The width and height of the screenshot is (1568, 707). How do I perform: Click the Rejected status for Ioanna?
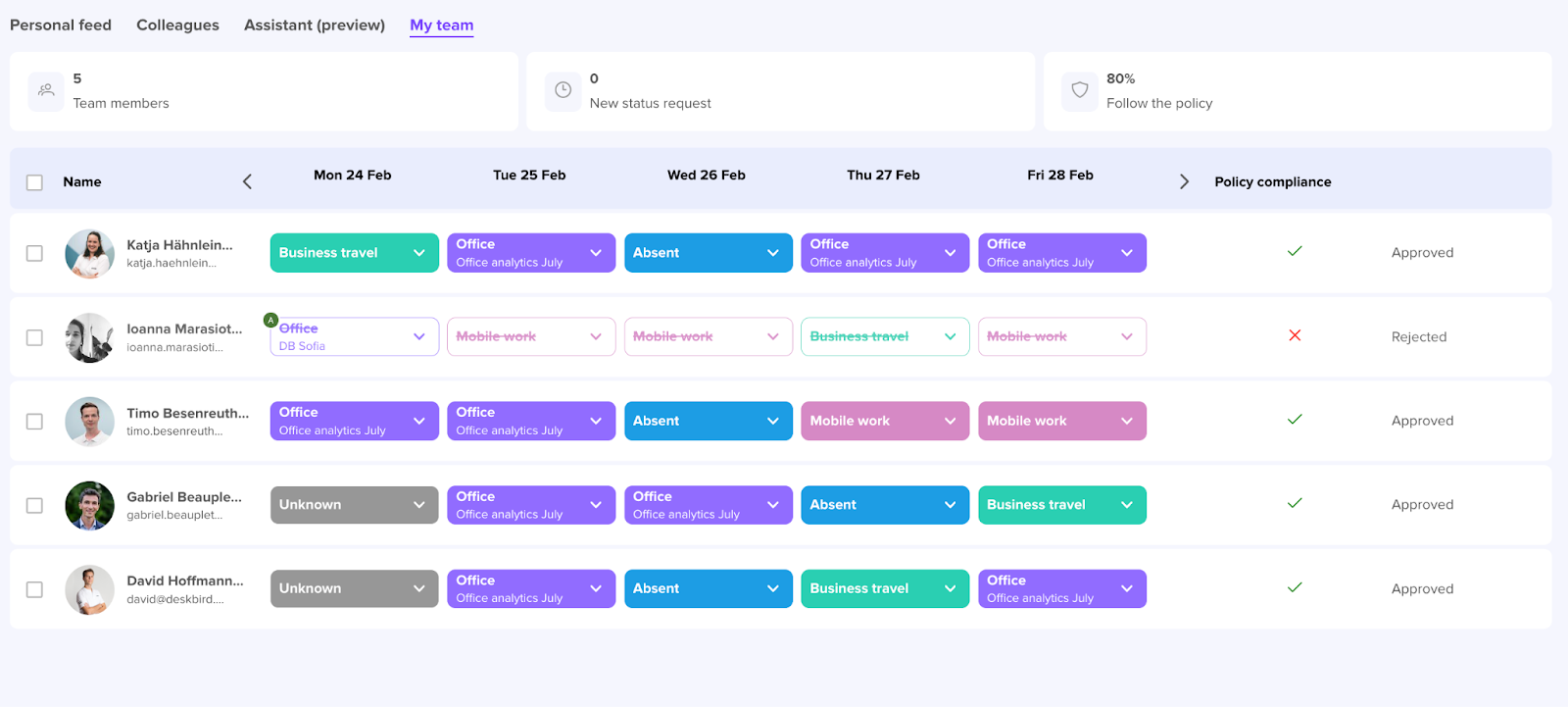click(x=1418, y=336)
